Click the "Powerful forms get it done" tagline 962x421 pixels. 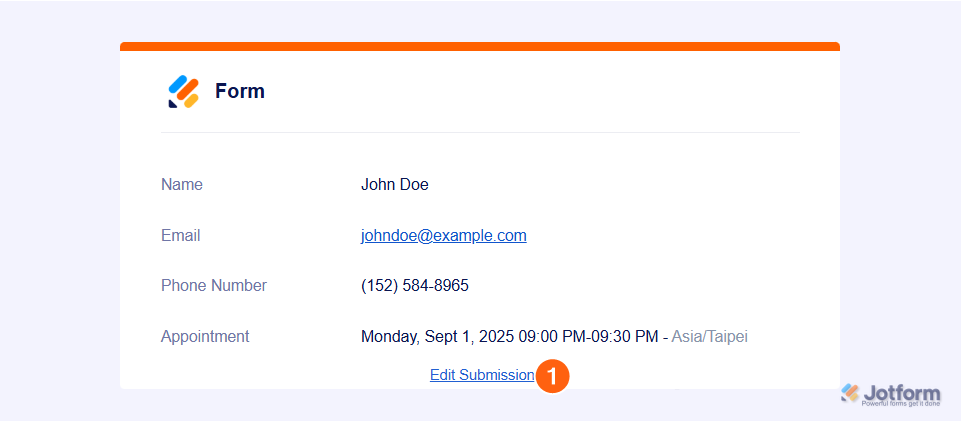(901, 404)
